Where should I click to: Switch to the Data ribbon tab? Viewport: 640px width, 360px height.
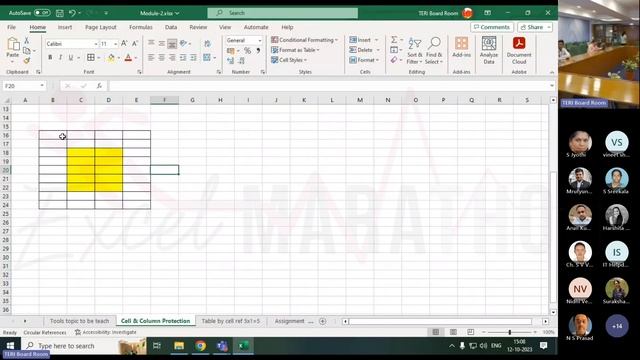[x=171, y=27]
